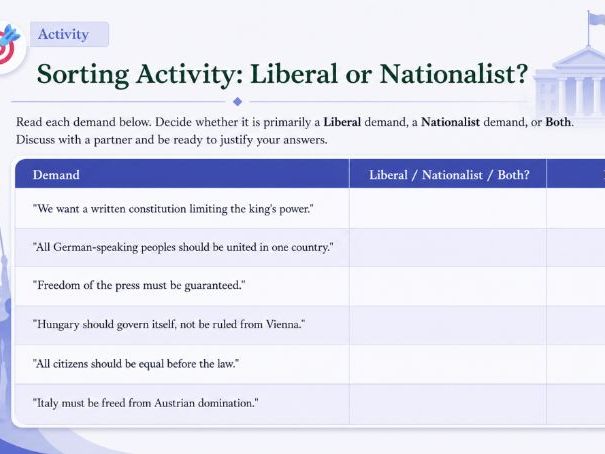Click answer cell for Hungary row
This screenshot has width=605, height=454.
[448, 325]
